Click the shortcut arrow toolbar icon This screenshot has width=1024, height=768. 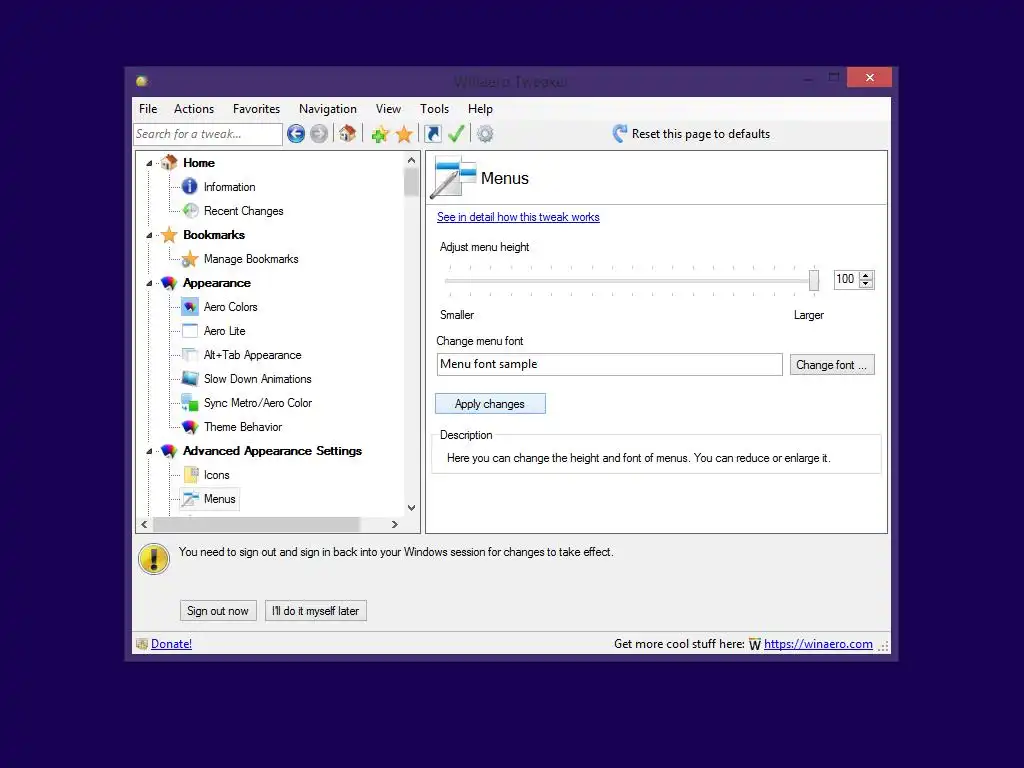coord(432,134)
